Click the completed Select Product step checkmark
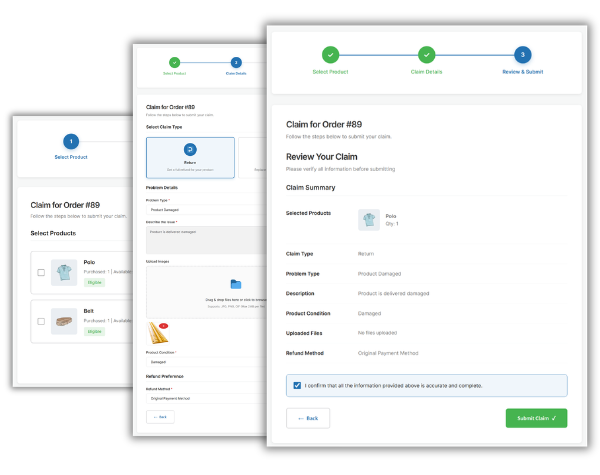 pyautogui.click(x=331, y=55)
